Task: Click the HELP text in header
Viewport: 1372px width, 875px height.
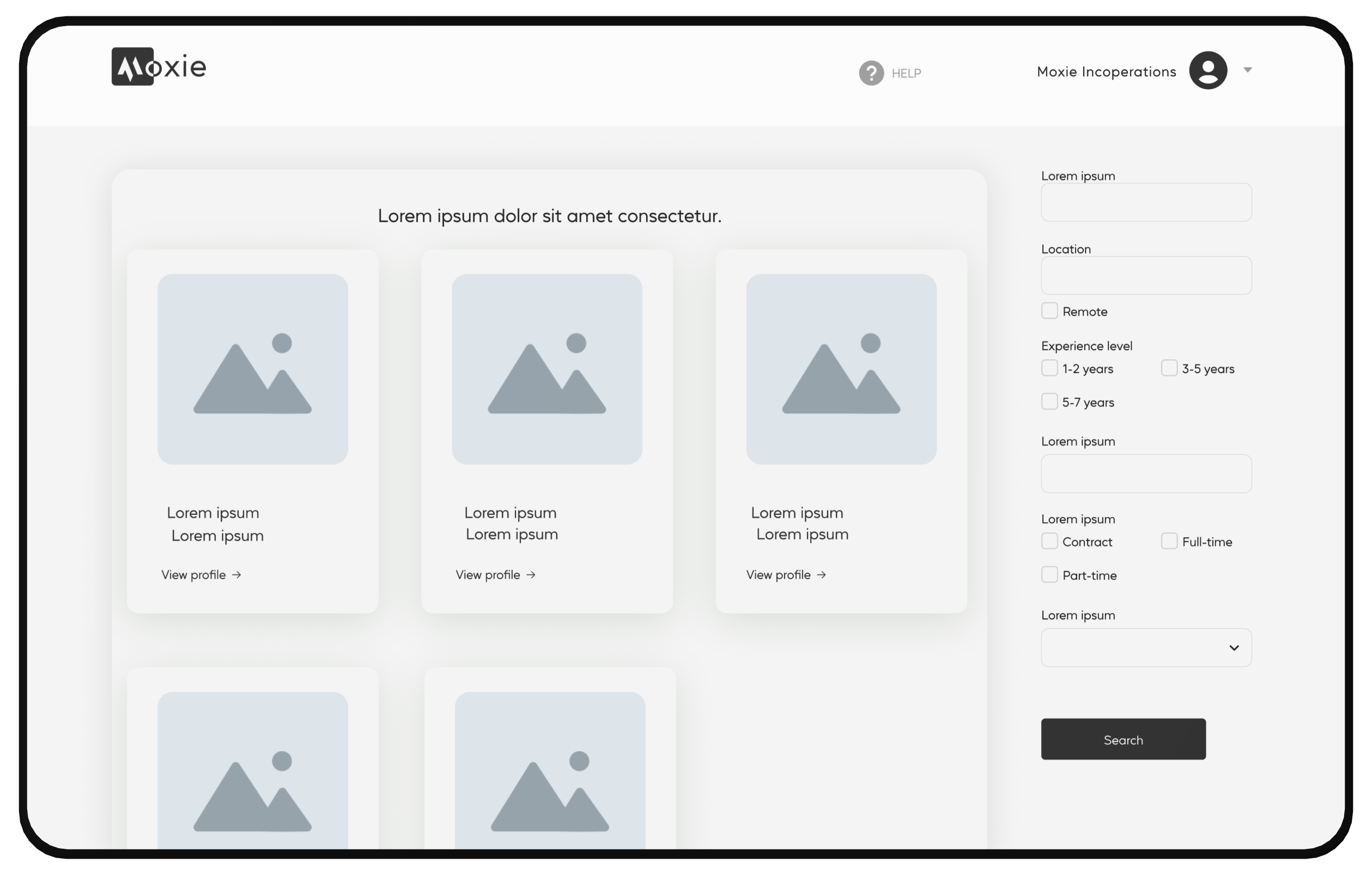Action: click(906, 74)
